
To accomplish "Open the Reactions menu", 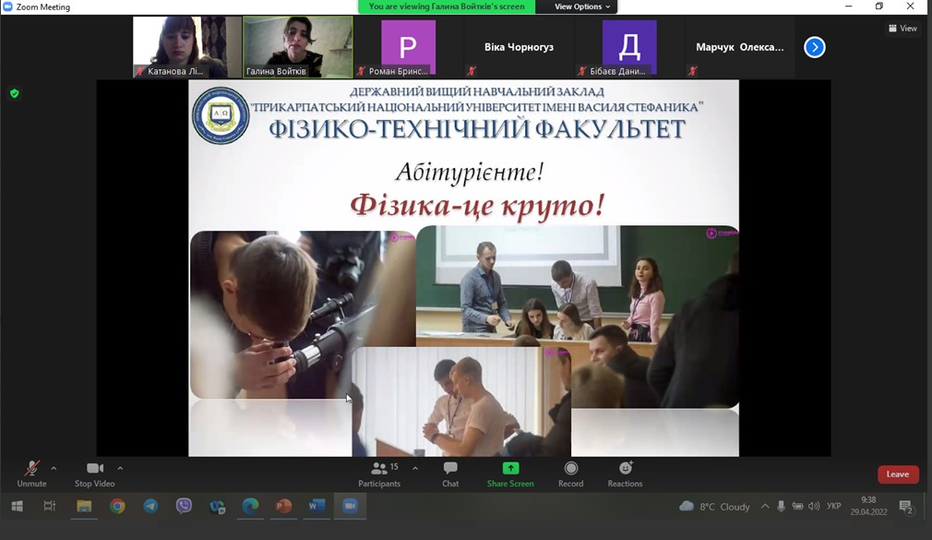I will pos(625,473).
